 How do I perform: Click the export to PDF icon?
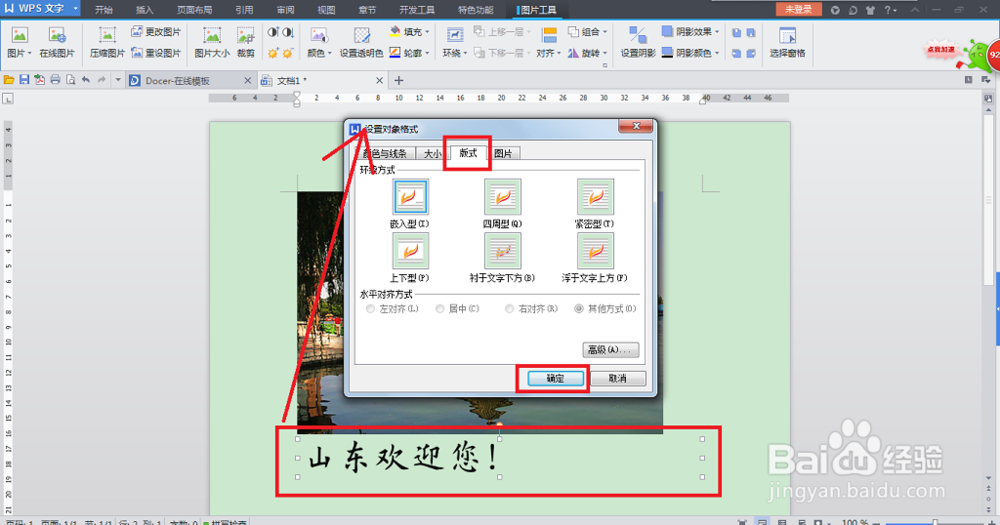pyautogui.click(x=40, y=80)
